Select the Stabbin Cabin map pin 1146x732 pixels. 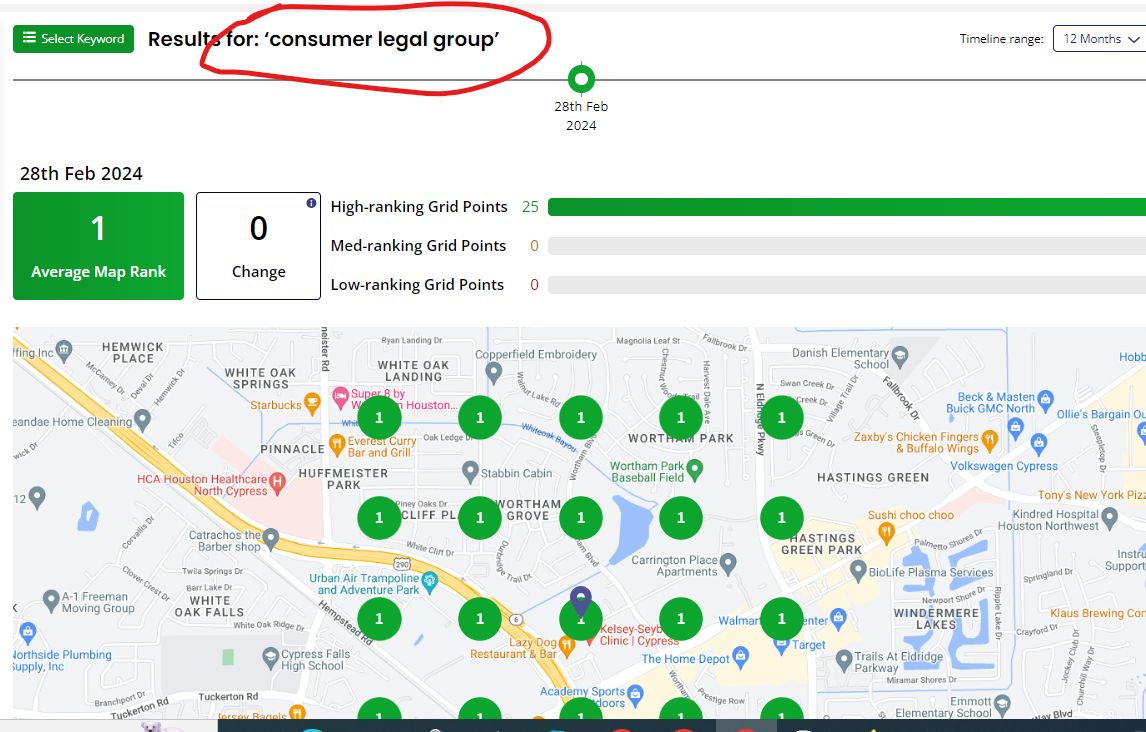pyautogui.click(x=471, y=470)
